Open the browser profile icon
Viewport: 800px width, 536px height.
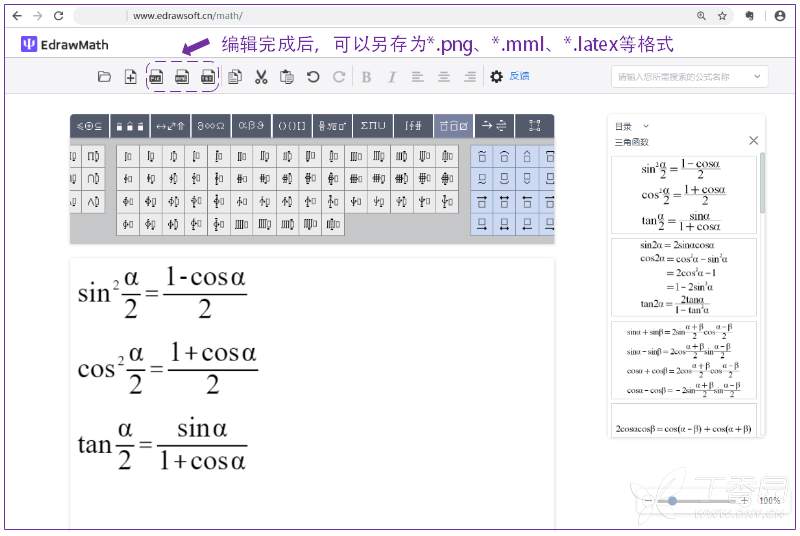click(780, 16)
